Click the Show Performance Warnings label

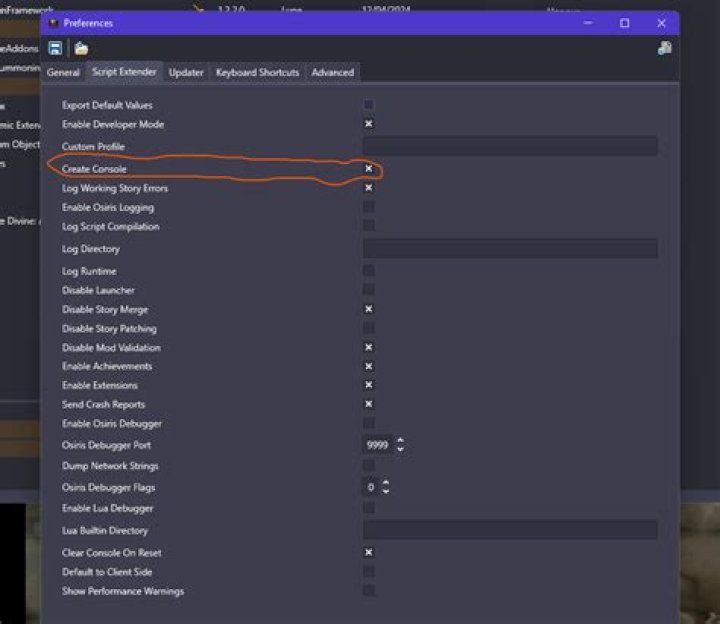pos(123,591)
